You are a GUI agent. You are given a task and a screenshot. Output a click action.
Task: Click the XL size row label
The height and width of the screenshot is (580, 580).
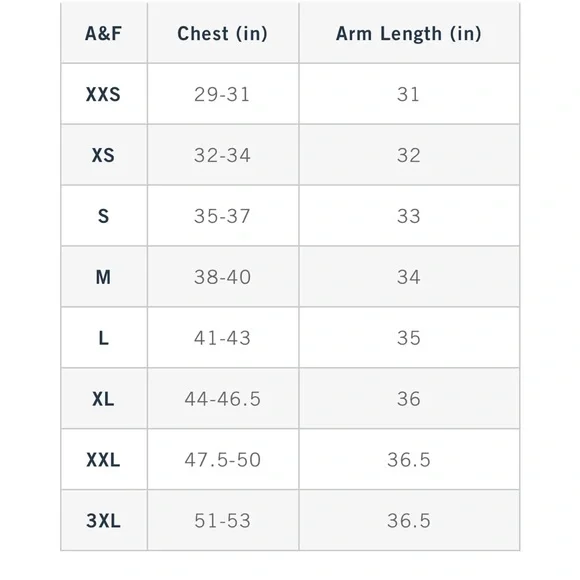click(103, 399)
